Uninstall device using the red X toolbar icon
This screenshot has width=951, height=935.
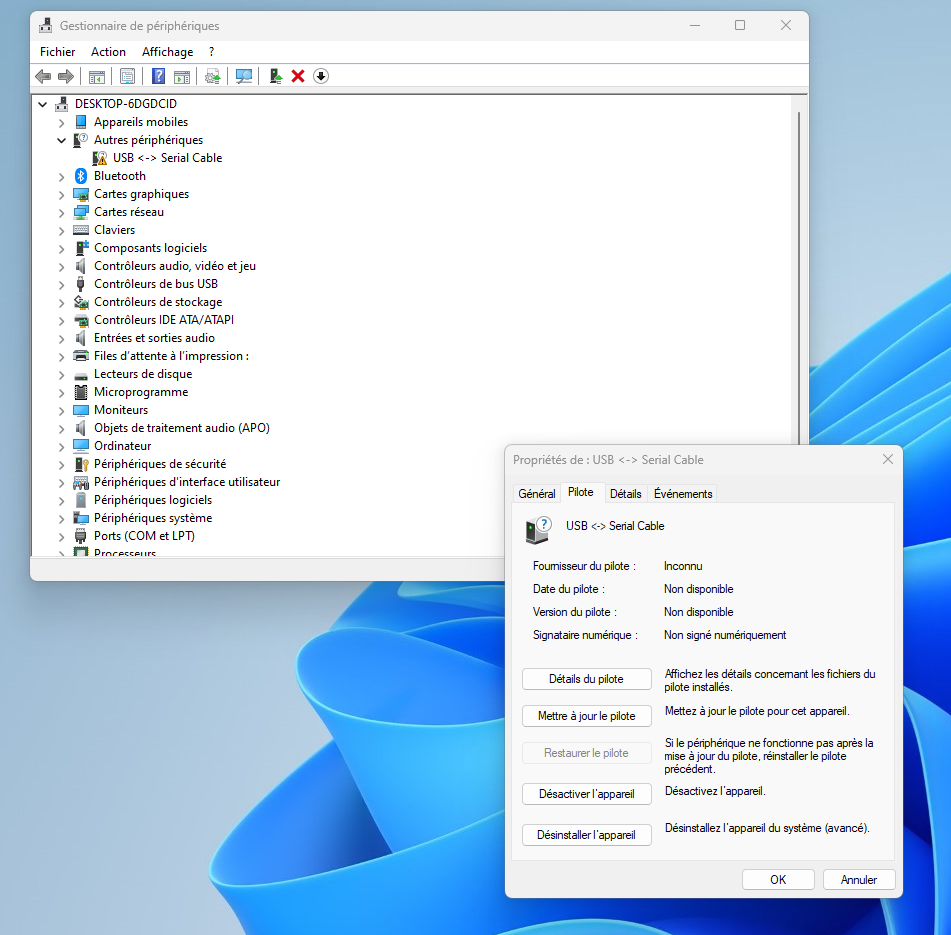[x=298, y=76]
